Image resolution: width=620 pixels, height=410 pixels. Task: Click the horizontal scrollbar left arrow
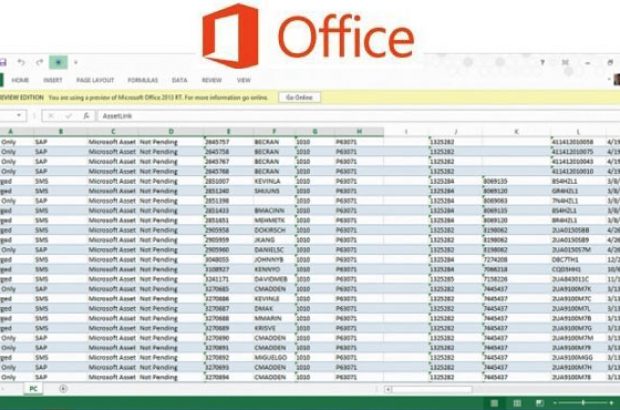click(388, 389)
